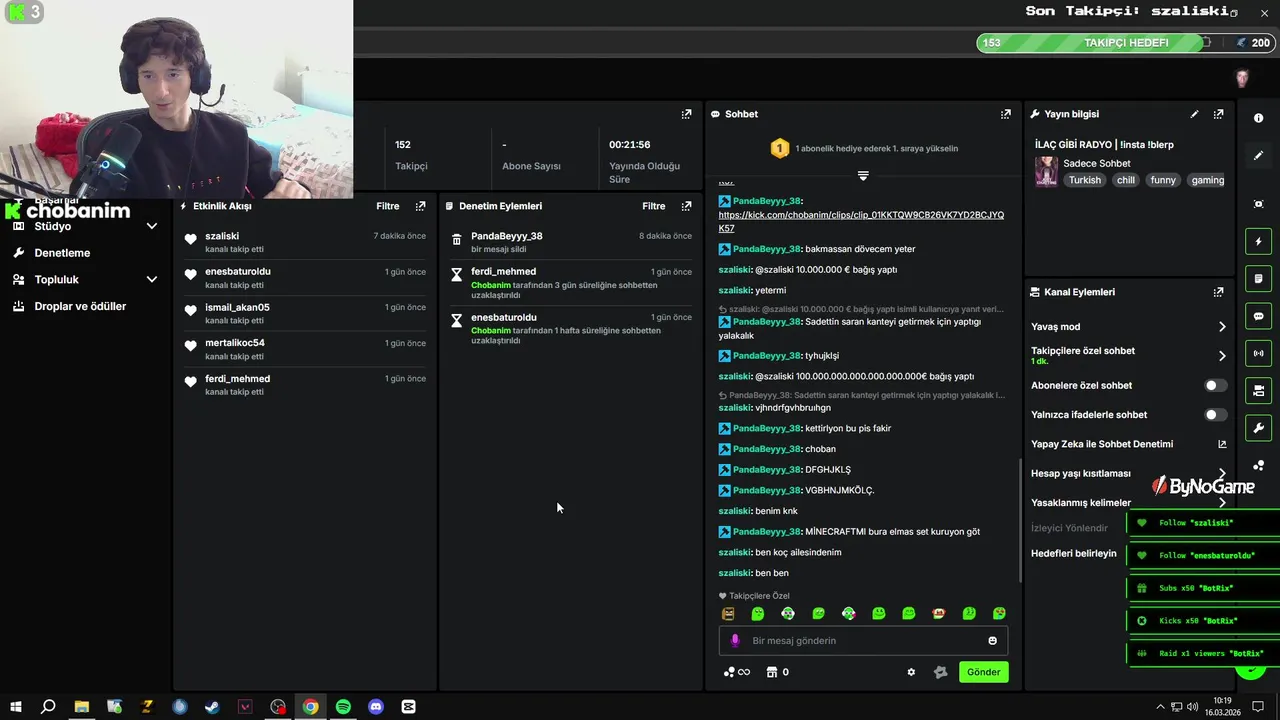Click the TAKİPÇİ HEDEFİ progress bar
Viewport: 1280px width, 720px height.
pyautogui.click(x=1126, y=43)
